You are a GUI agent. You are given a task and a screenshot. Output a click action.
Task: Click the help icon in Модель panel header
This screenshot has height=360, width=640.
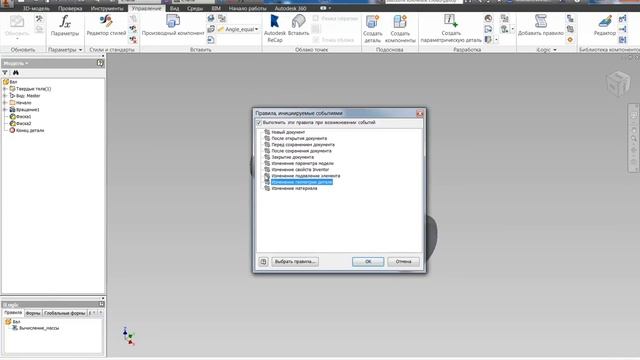pos(100,63)
